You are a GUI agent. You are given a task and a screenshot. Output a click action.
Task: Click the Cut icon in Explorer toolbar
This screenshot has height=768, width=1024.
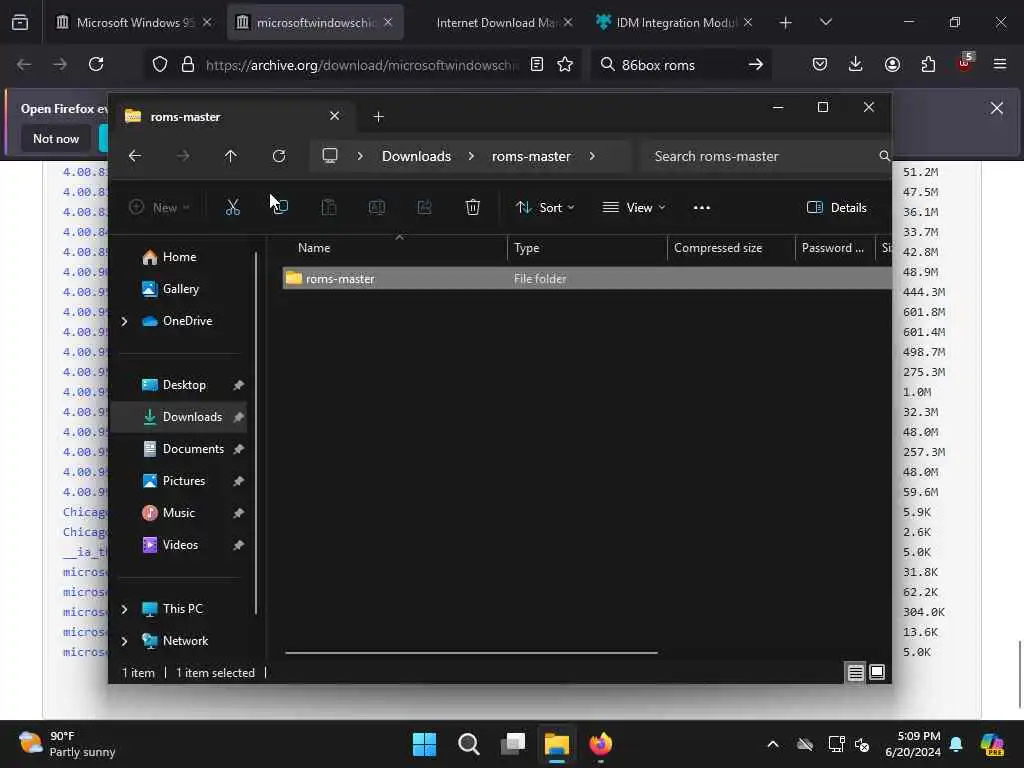pyautogui.click(x=232, y=208)
